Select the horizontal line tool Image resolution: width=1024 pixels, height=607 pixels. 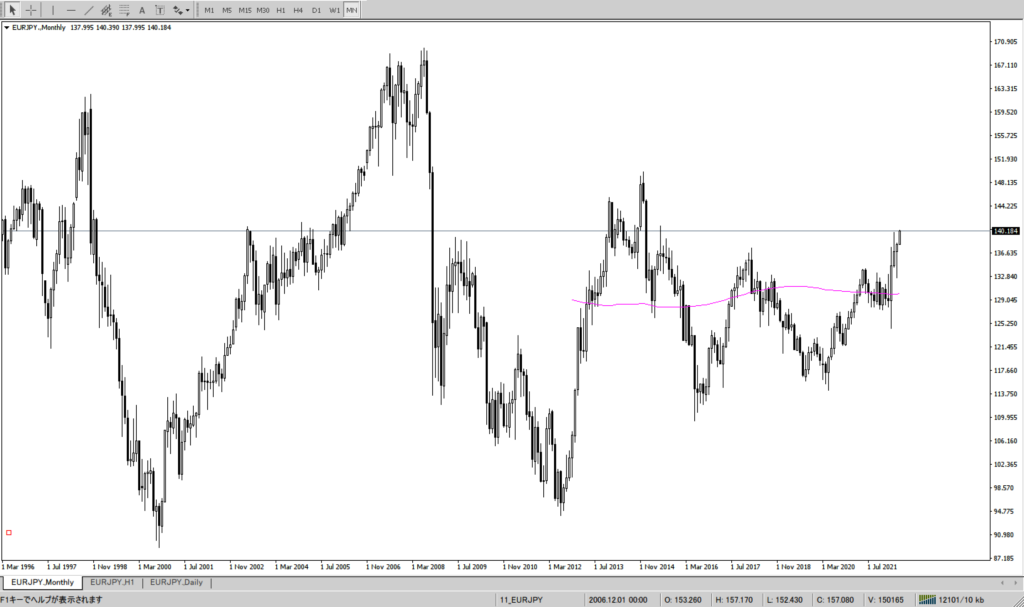point(71,9)
